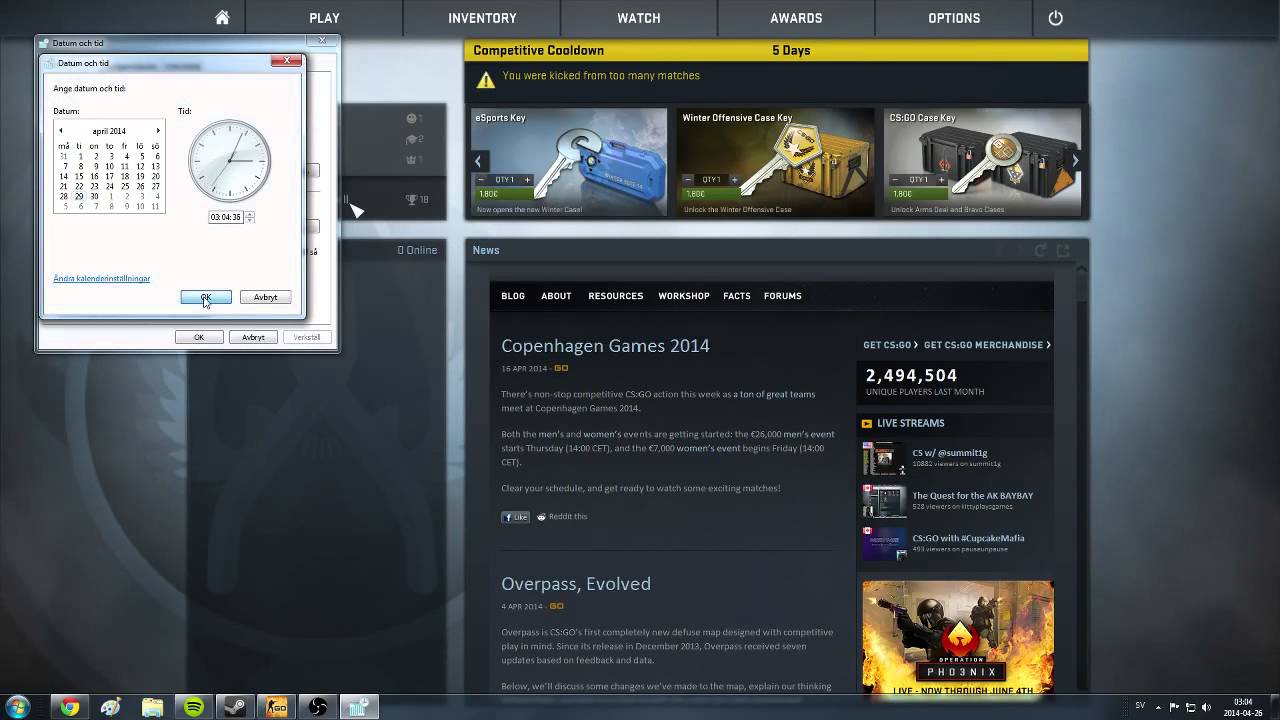The image size is (1280, 720).
Task: Open Spotify from the taskbar
Action: coord(194,707)
